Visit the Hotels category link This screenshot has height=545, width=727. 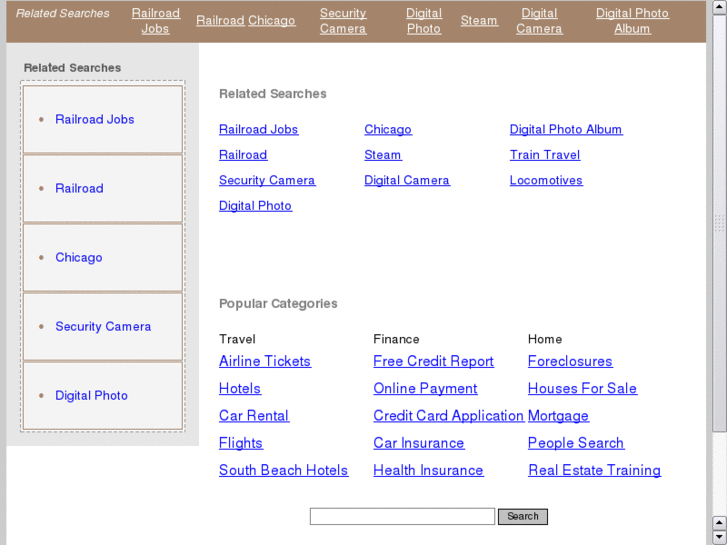240,389
